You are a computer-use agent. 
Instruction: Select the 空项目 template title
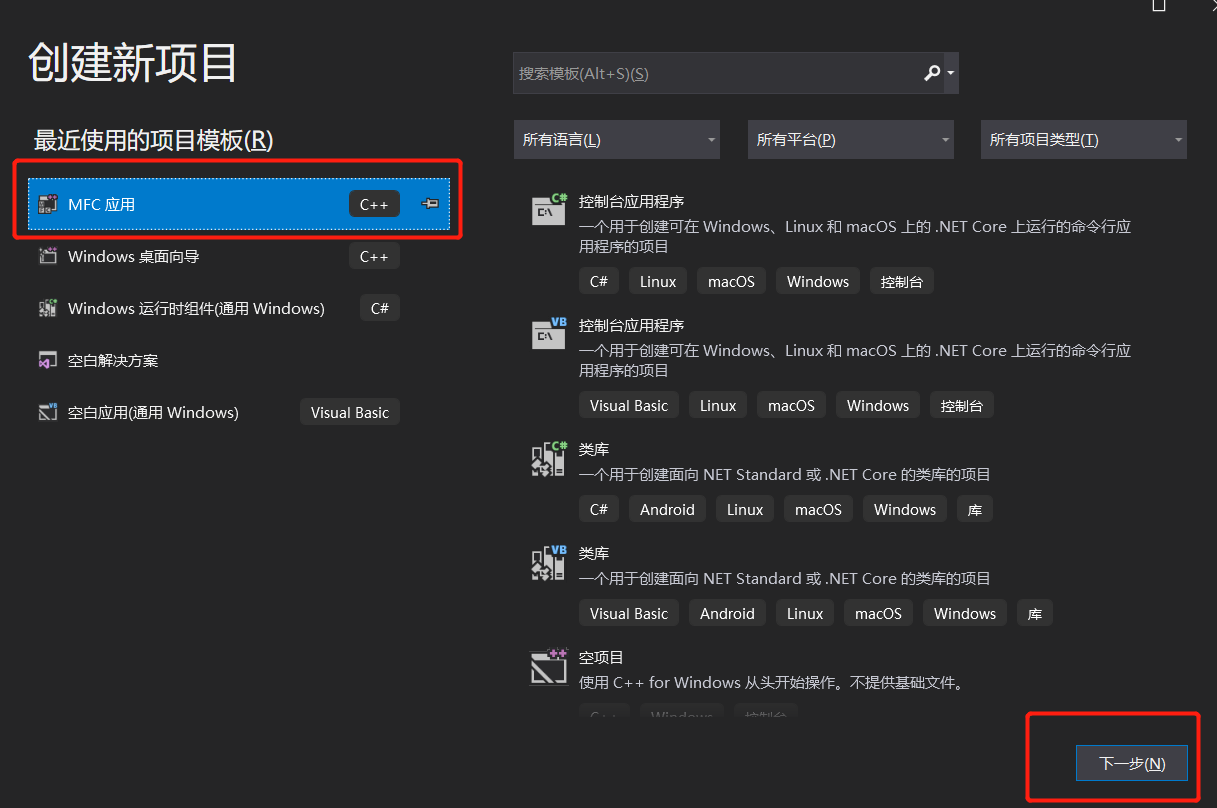(601, 657)
